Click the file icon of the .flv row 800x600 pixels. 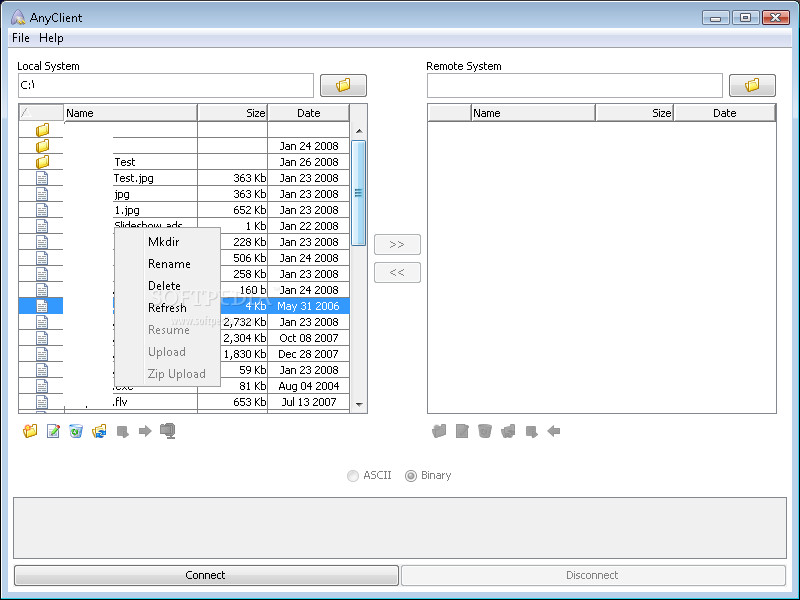point(42,402)
